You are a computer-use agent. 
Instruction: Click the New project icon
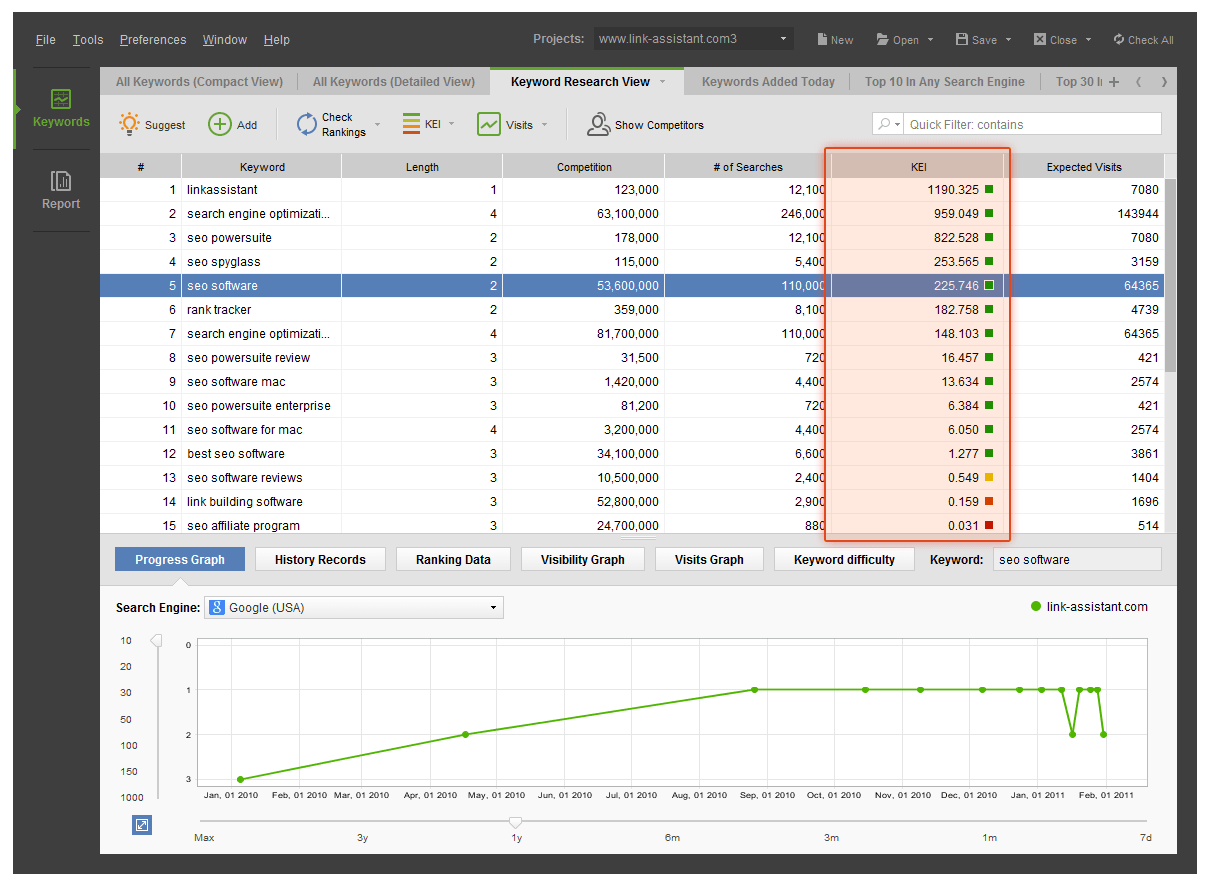pos(822,40)
